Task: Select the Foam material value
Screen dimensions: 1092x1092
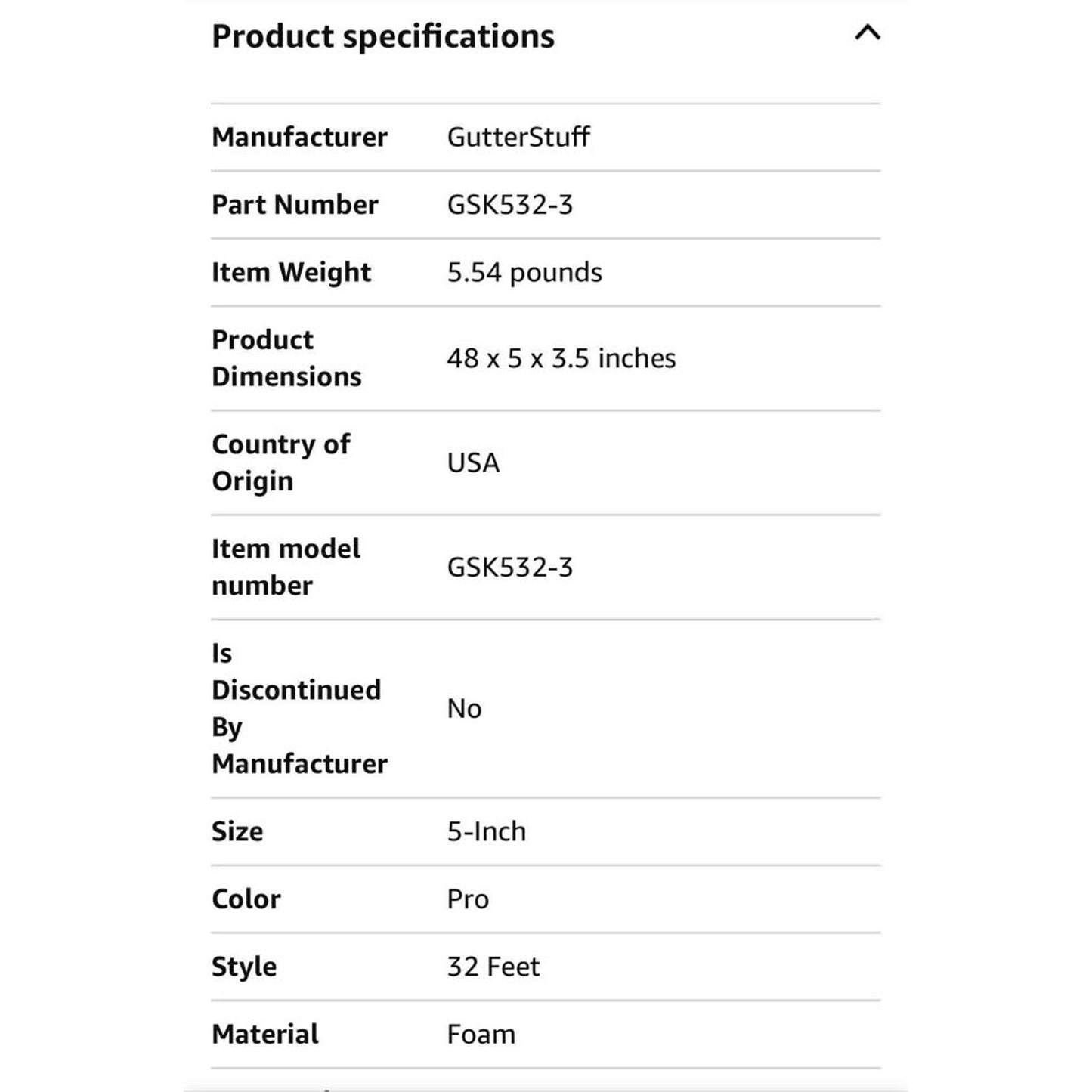Action: point(481,1034)
